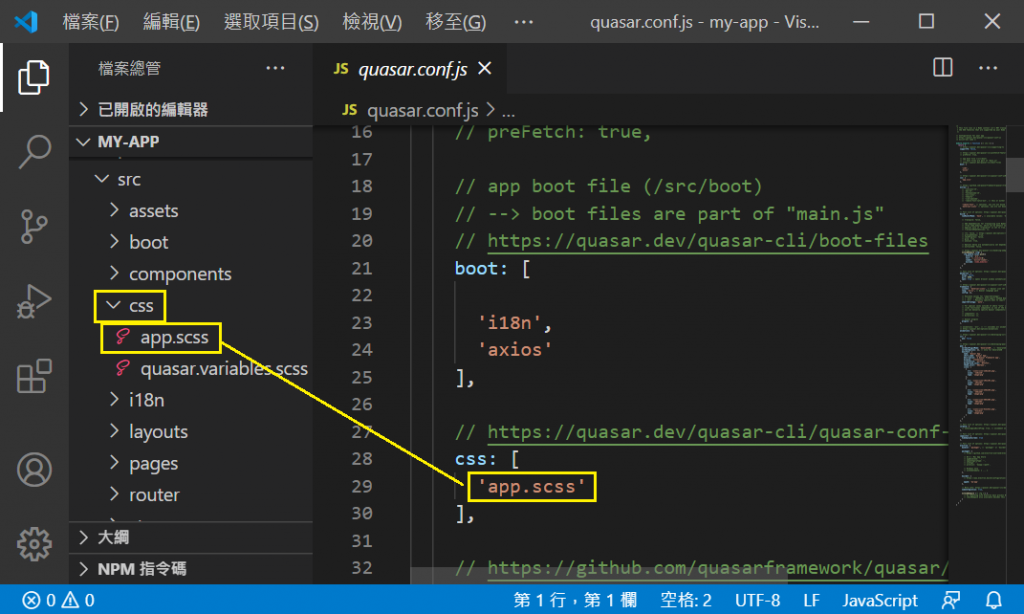Viewport: 1024px width, 614px height.
Task: Collapse the MY-APP folder section
Action: point(191,141)
